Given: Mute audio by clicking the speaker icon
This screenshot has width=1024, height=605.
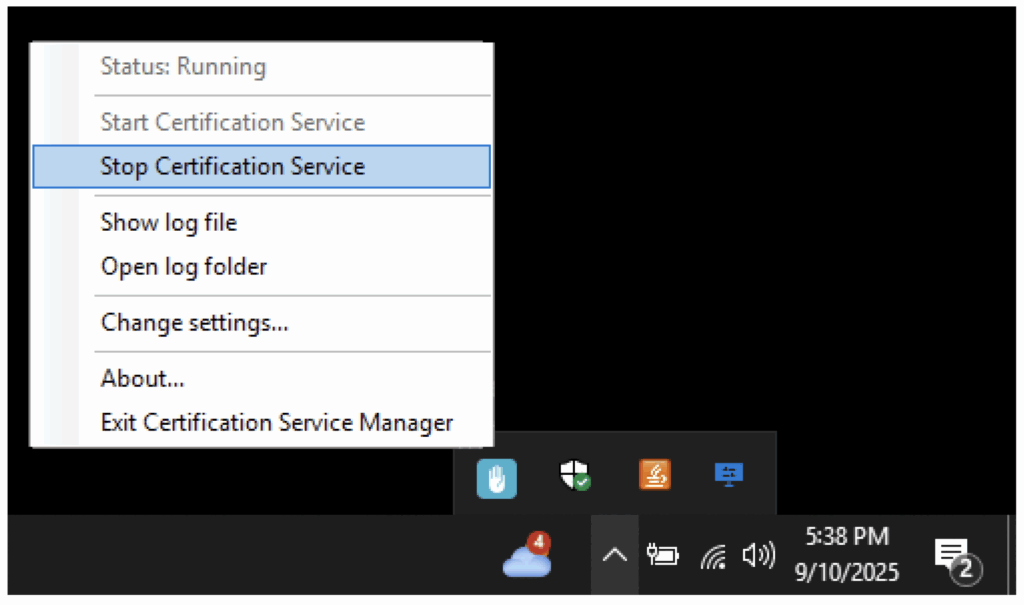Looking at the screenshot, I should [760, 555].
